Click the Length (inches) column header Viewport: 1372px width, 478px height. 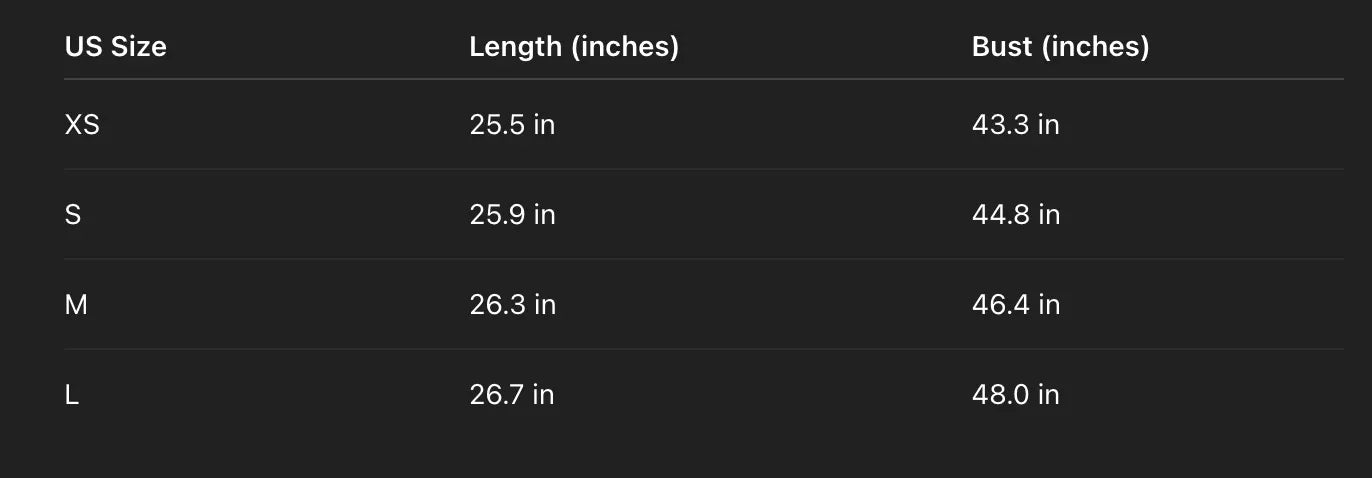(574, 47)
